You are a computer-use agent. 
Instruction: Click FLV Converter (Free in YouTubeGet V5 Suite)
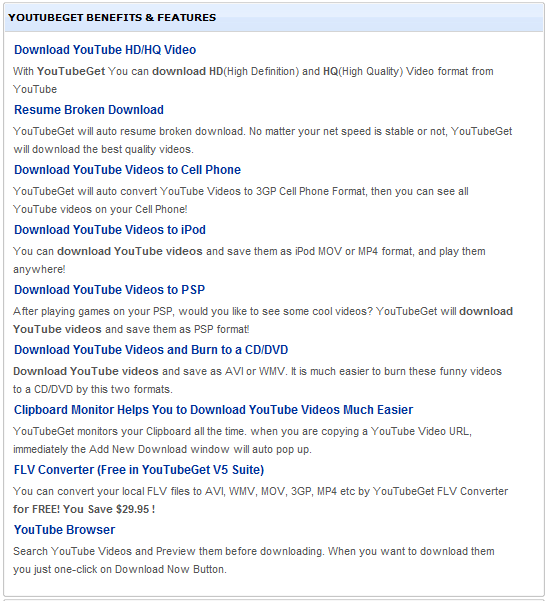click(x=139, y=470)
